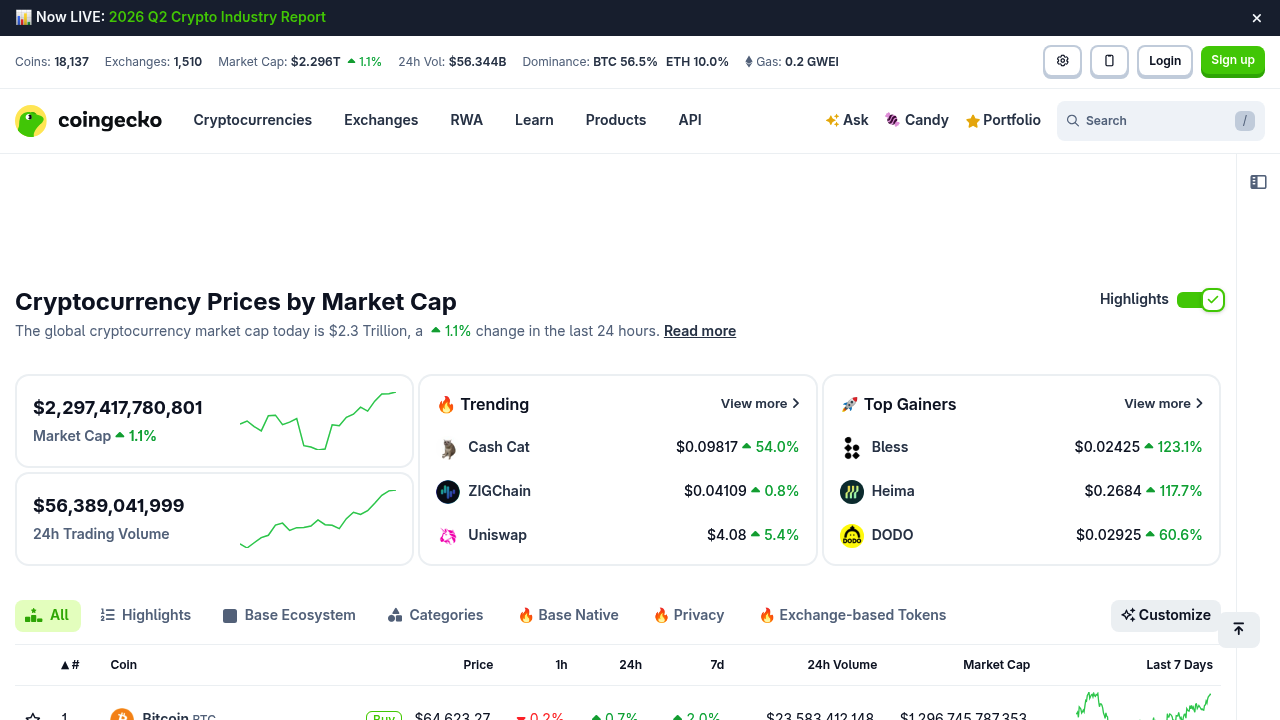The image size is (1280, 720).
Task: Click the search magnifier icon
Action: (1073, 121)
